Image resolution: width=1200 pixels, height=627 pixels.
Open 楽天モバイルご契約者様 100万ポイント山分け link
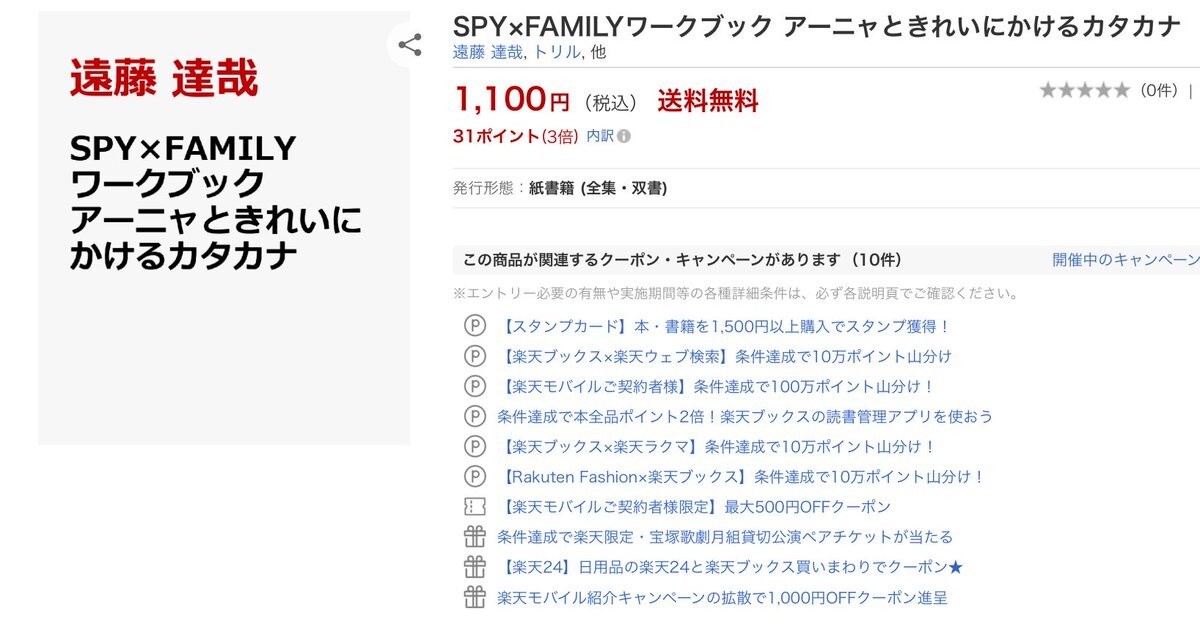point(716,386)
